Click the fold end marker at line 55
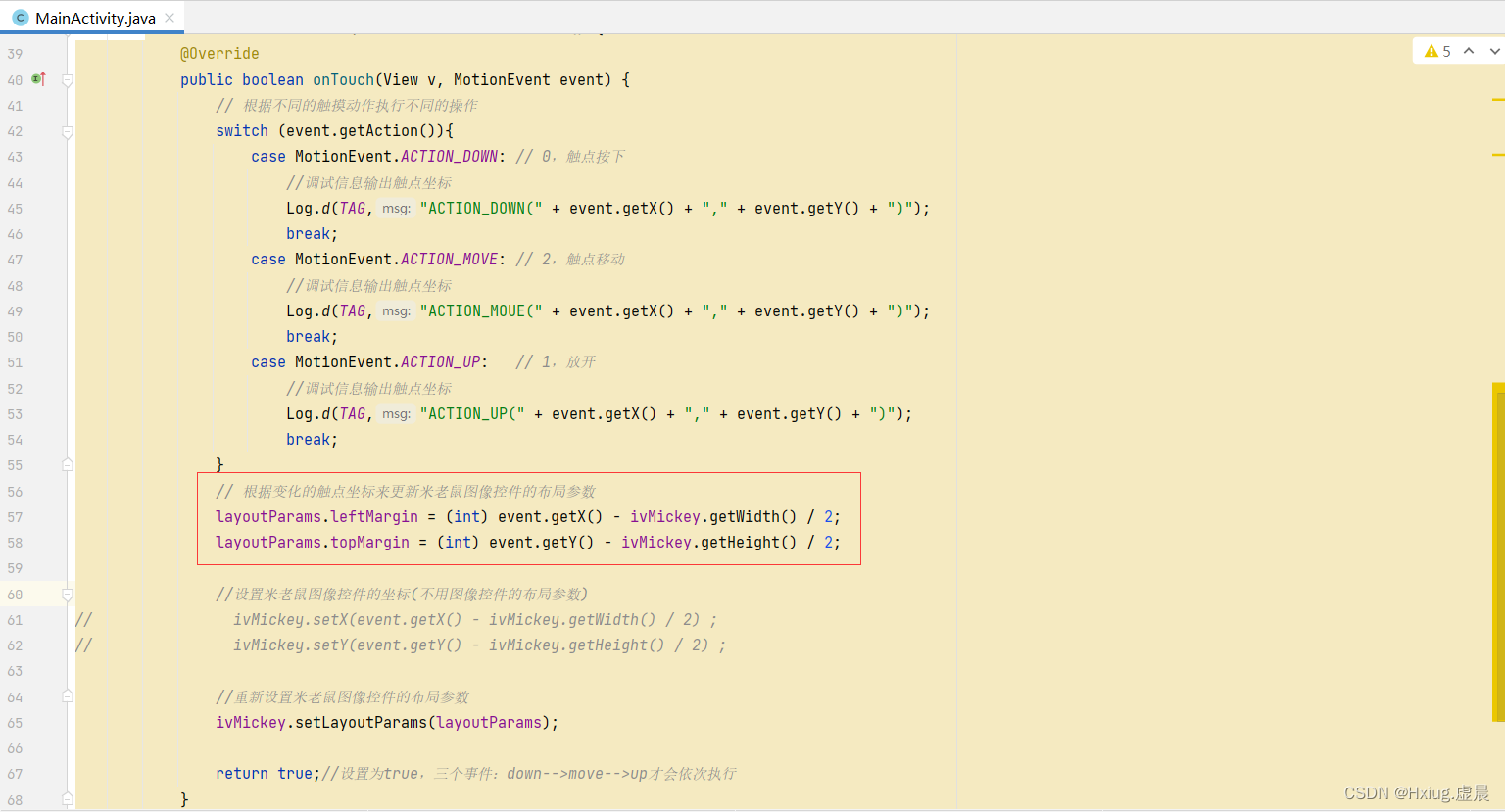1505x812 pixels. tap(68, 465)
